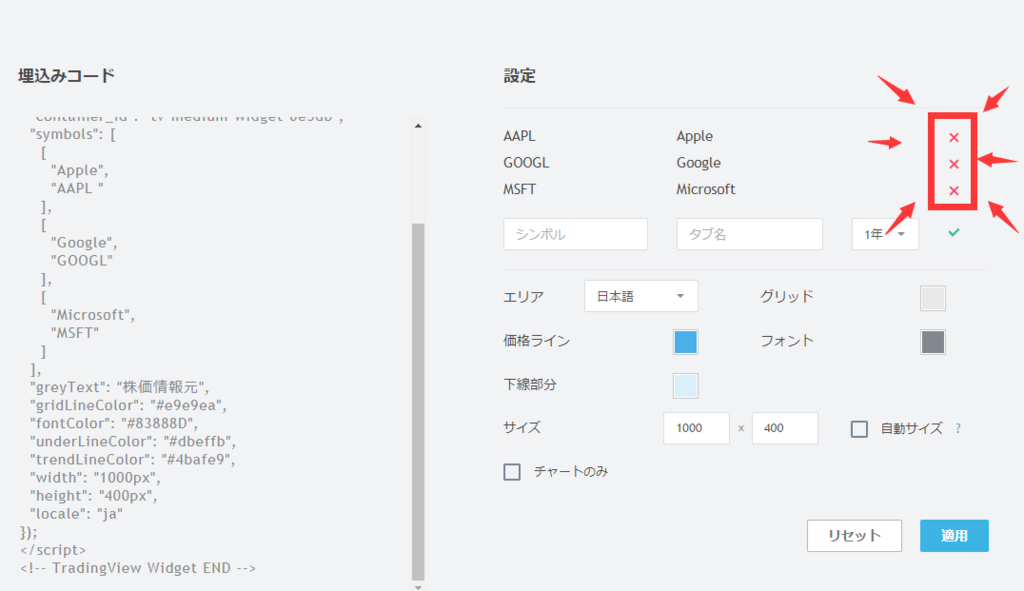The width and height of the screenshot is (1024, 591).
Task: Click the scrollbar up arrow in code panel
Action: click(x=418, y=125)
